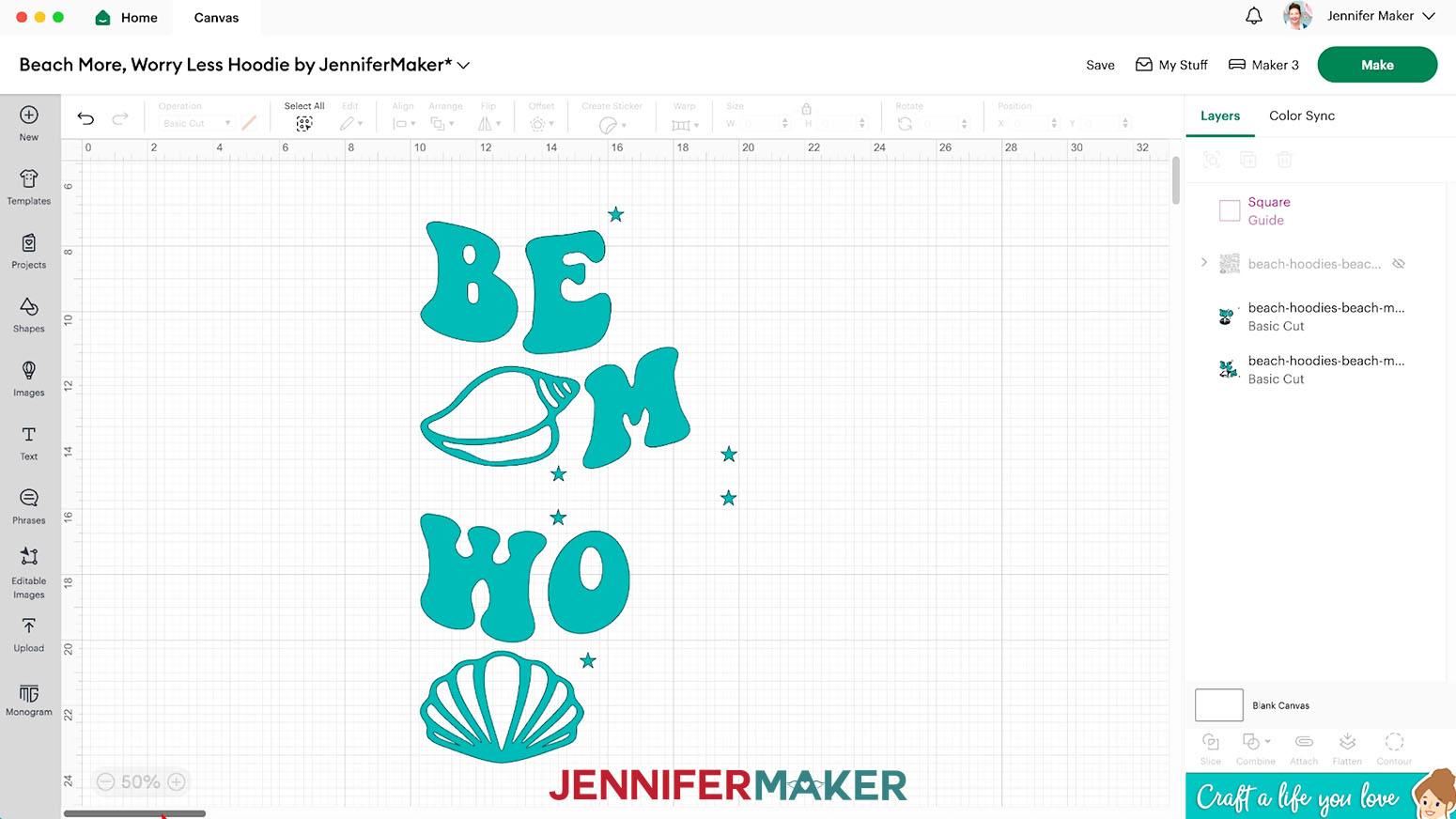
Task: Click the operation color swatch
Action: pyautogui.click(x=249, y=123)
